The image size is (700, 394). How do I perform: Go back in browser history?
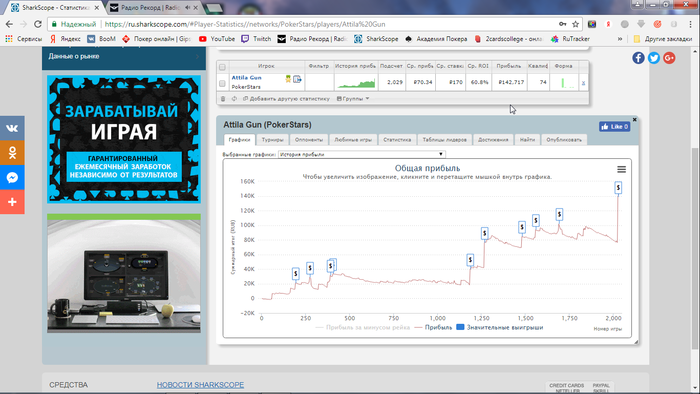[9, 24]
